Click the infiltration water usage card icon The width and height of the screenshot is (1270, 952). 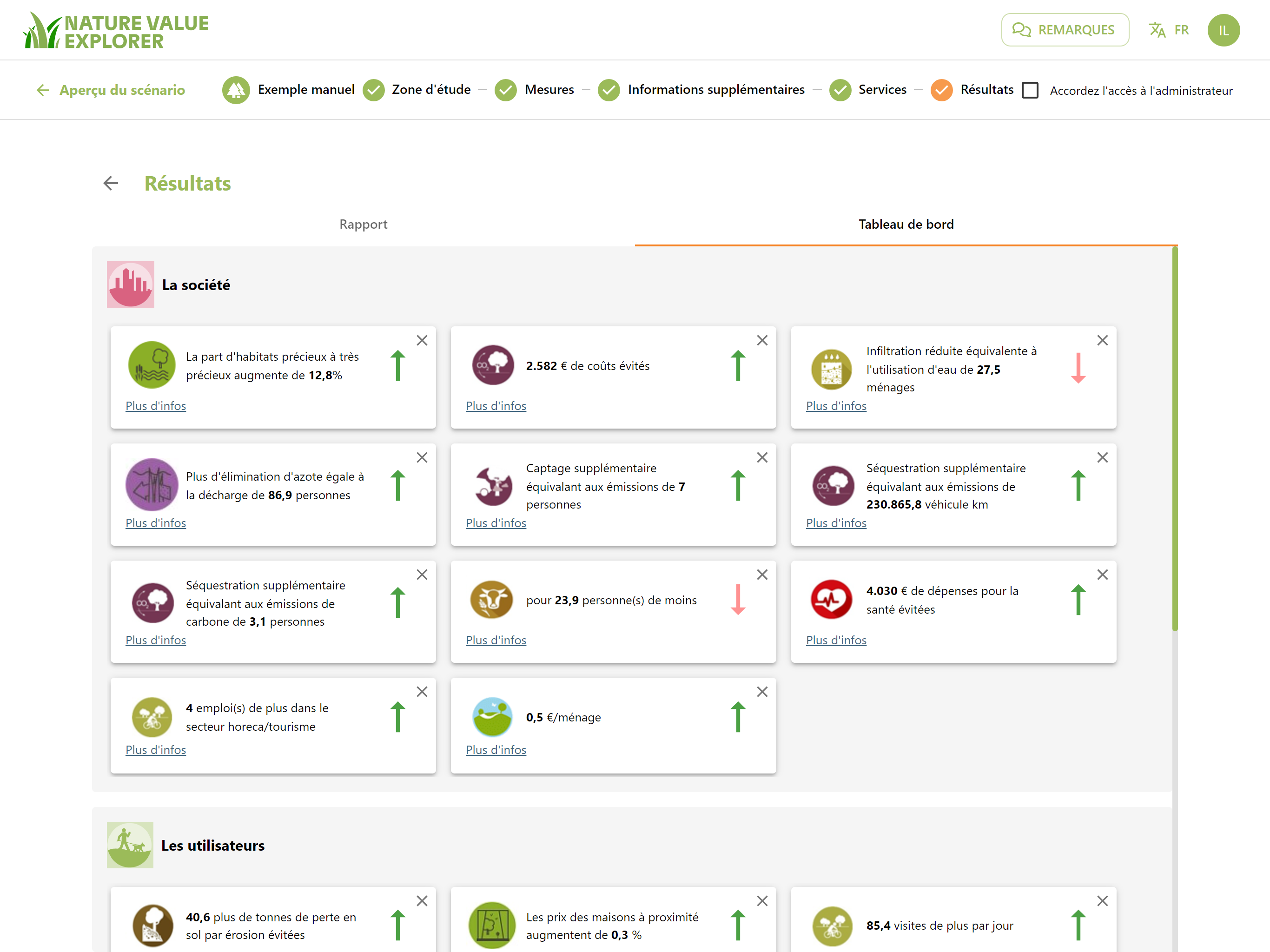coord(831,369)
